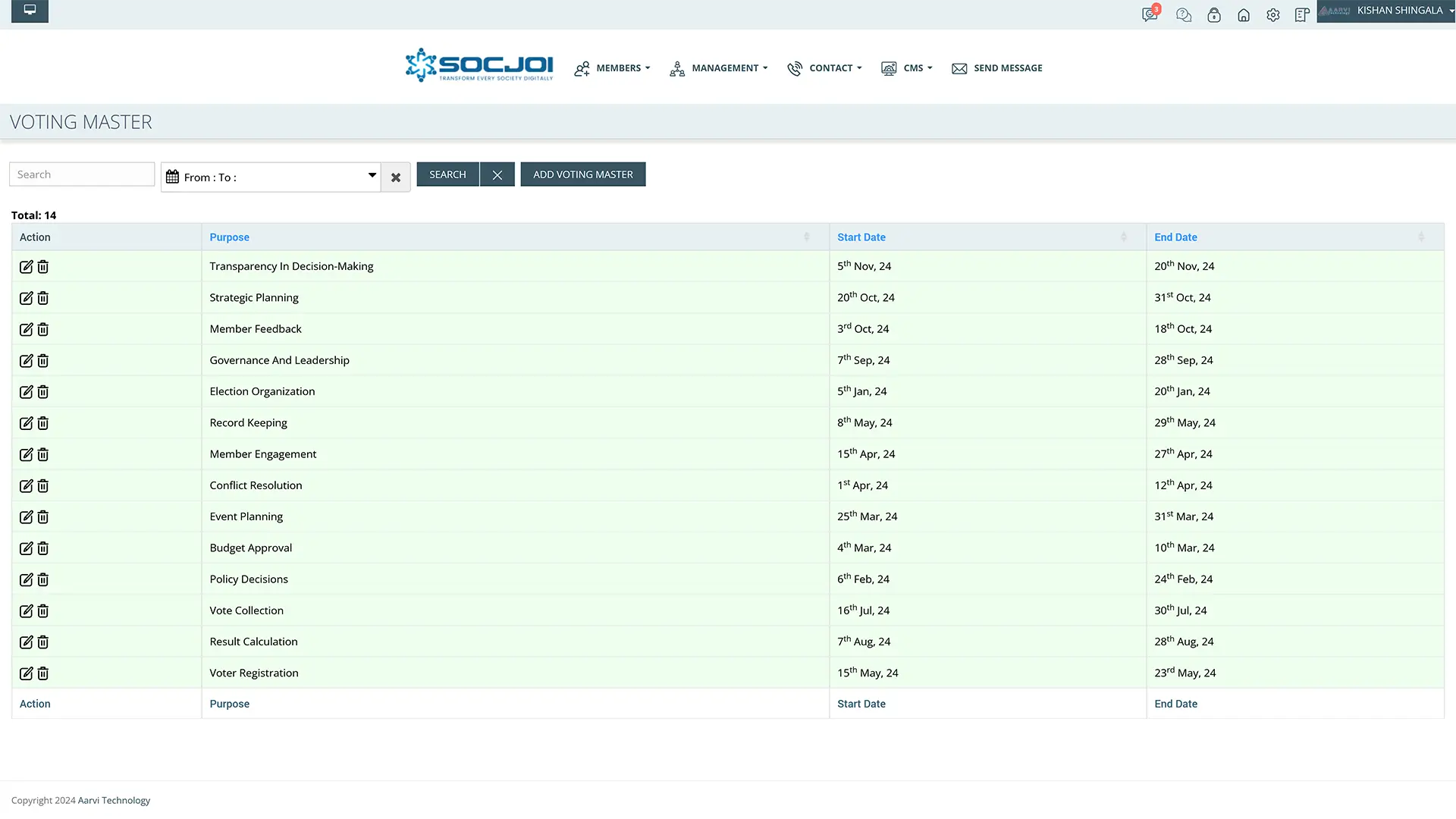Image resolution: width=1456 pixels, height=819 pixels.
Task: Clear the date filter using the X icon
Action: 395,177
